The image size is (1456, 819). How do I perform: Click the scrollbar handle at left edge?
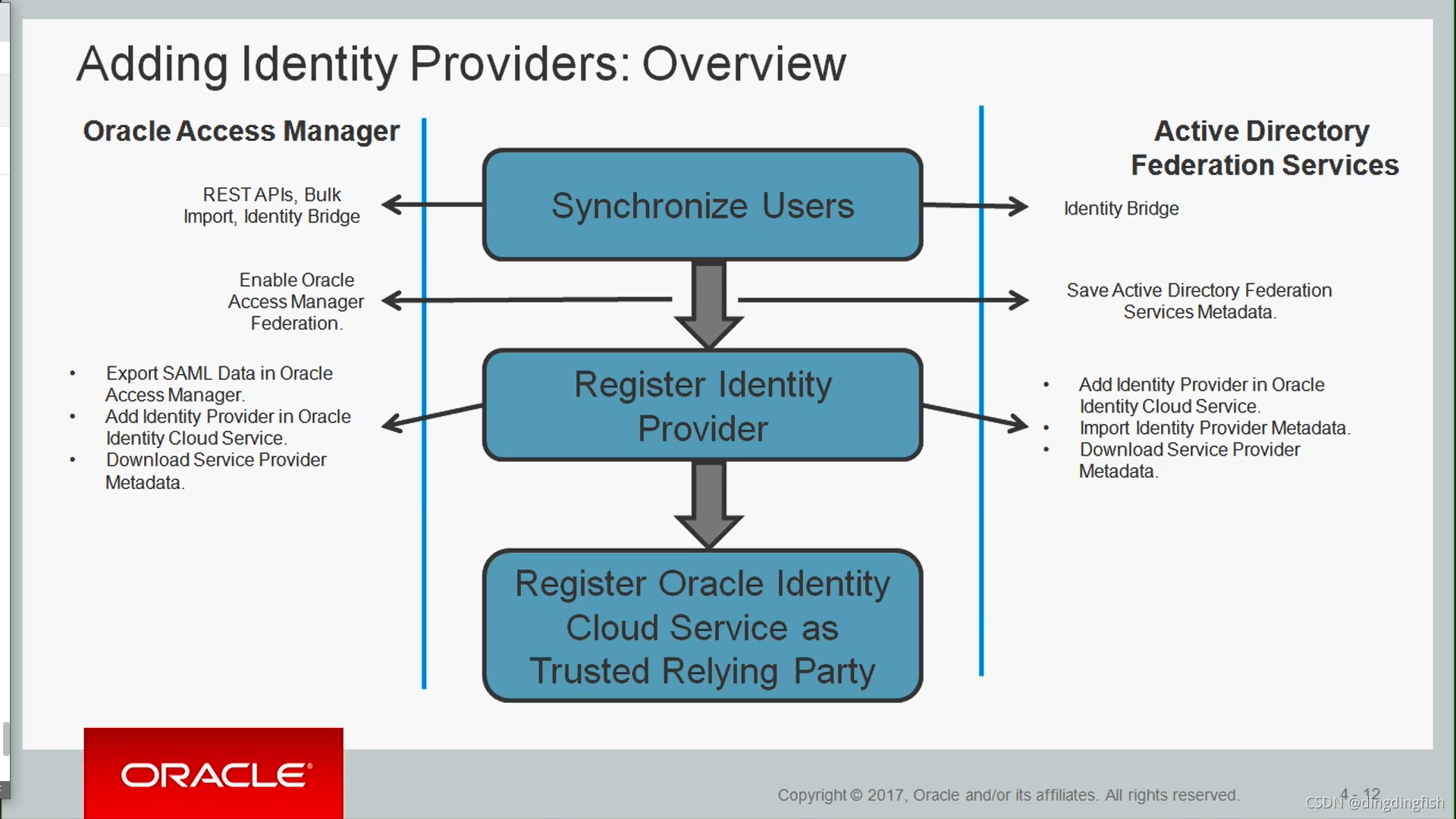tap(5, 739)
